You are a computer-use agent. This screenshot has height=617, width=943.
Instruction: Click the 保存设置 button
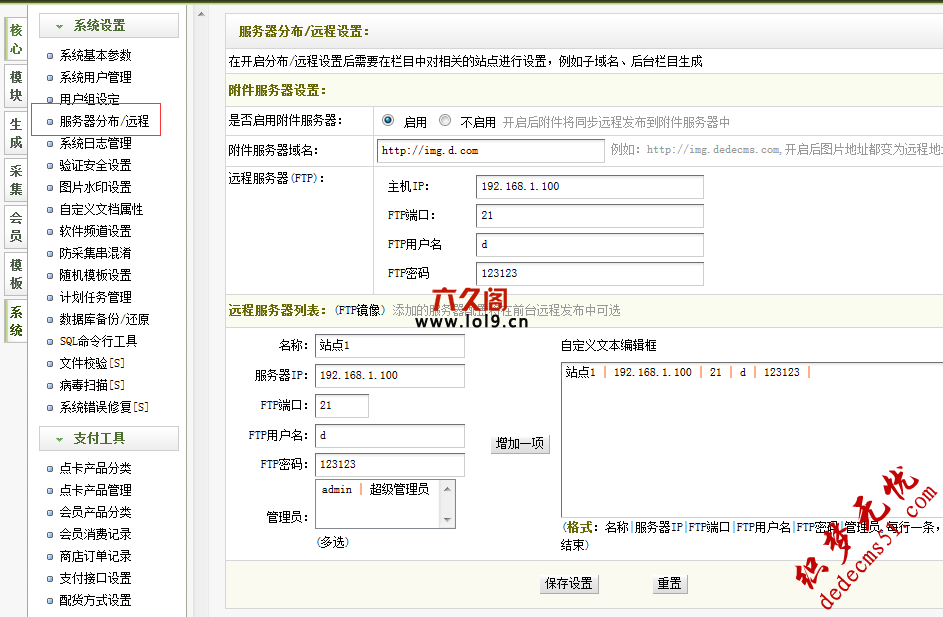pyautogui.click(x=568, y=584)
